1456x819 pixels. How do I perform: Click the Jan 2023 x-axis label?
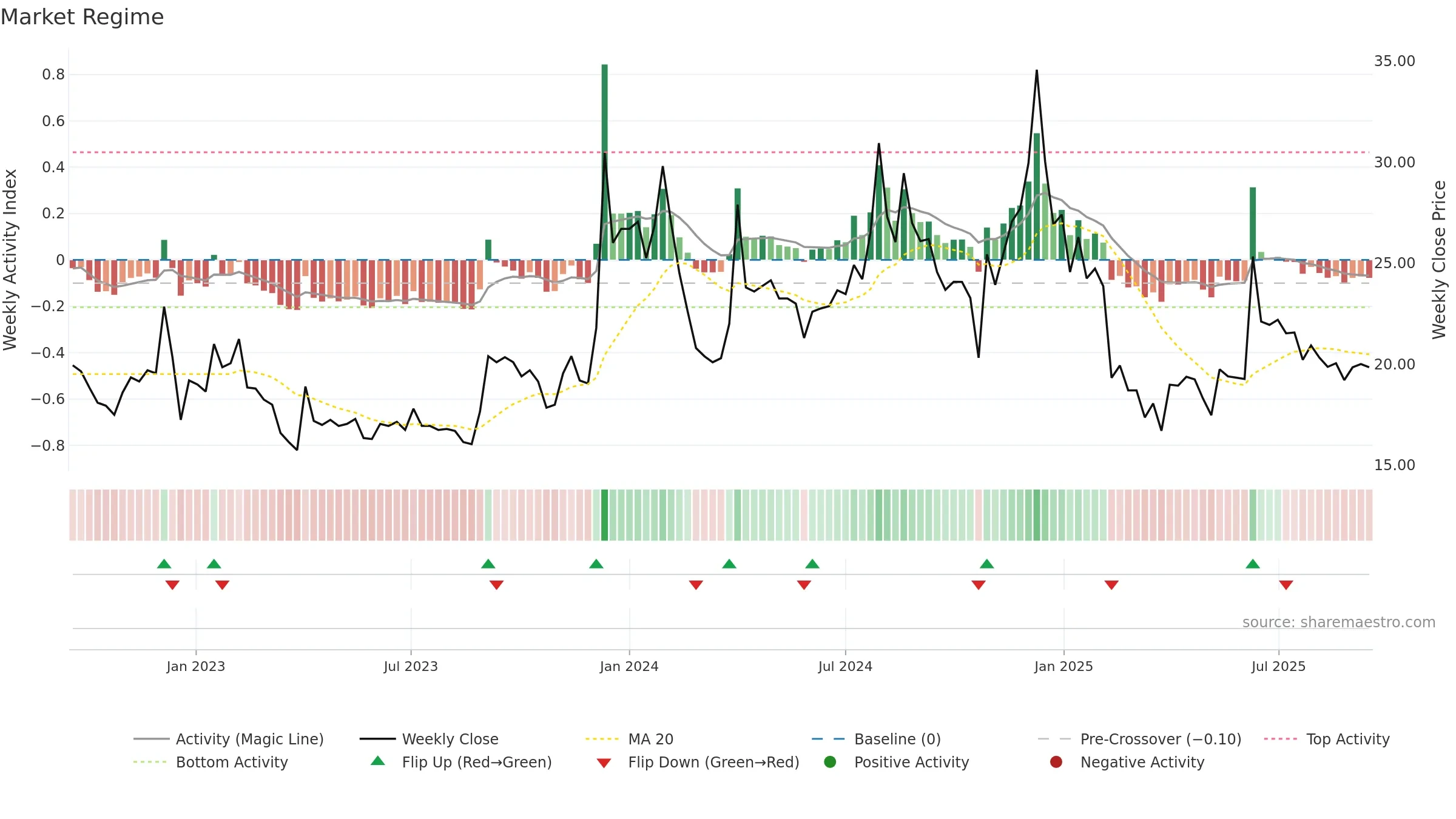pos(196,666)
